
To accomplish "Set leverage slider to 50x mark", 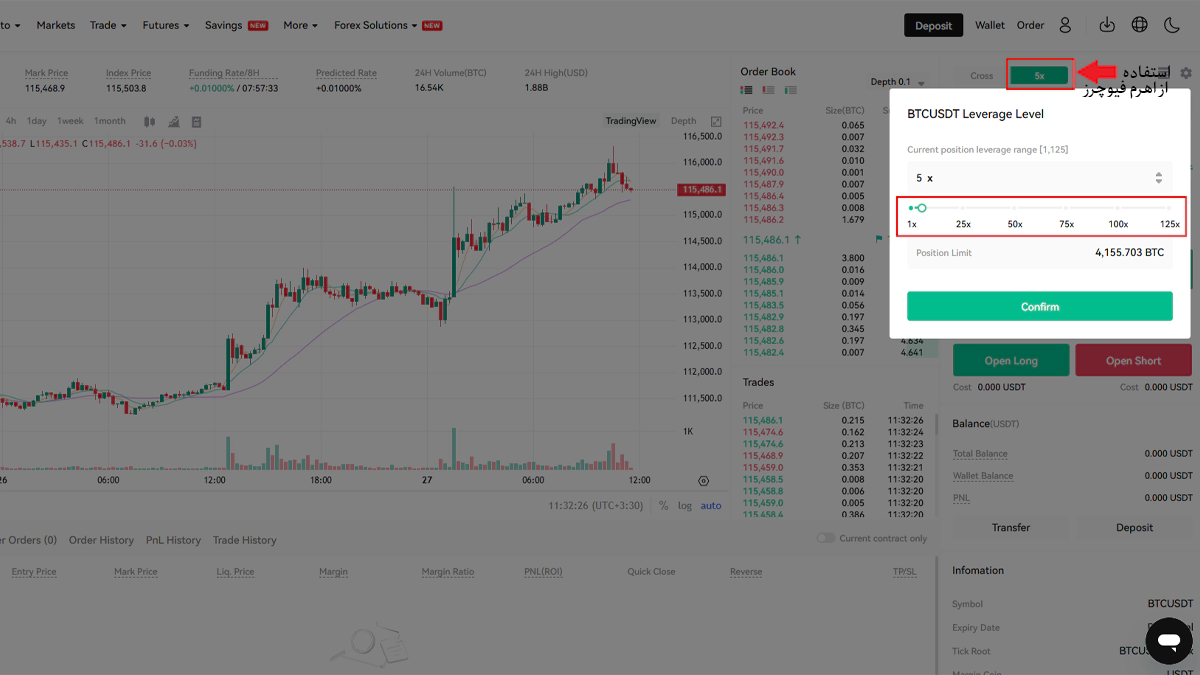I will pyautogui.click(x=1015, y=208).
